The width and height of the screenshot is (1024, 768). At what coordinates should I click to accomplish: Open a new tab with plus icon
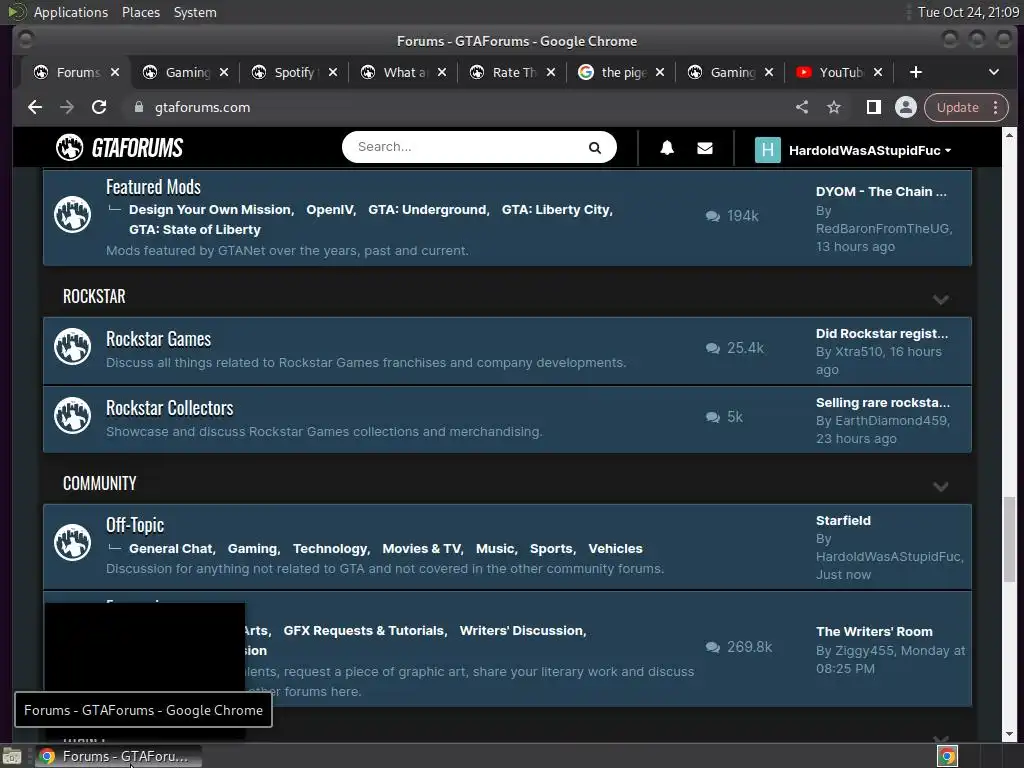916,72
